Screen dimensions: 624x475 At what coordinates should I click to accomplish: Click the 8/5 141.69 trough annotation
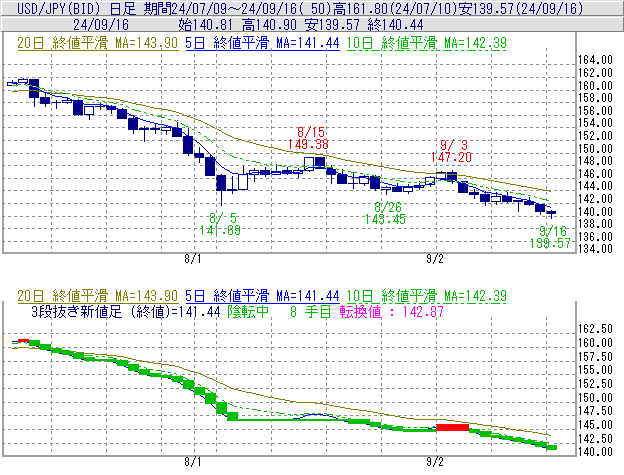click(220, 224)
